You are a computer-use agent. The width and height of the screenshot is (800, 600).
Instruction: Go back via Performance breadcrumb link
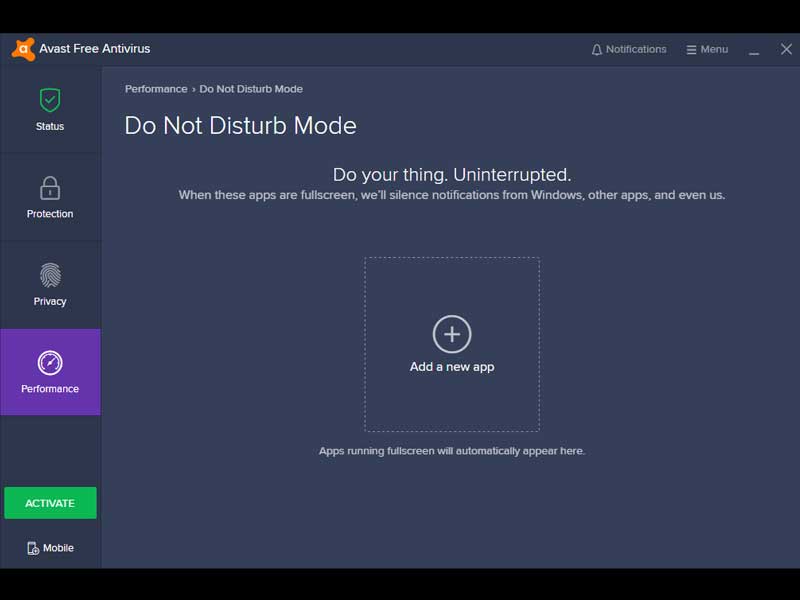click(156, 89)
